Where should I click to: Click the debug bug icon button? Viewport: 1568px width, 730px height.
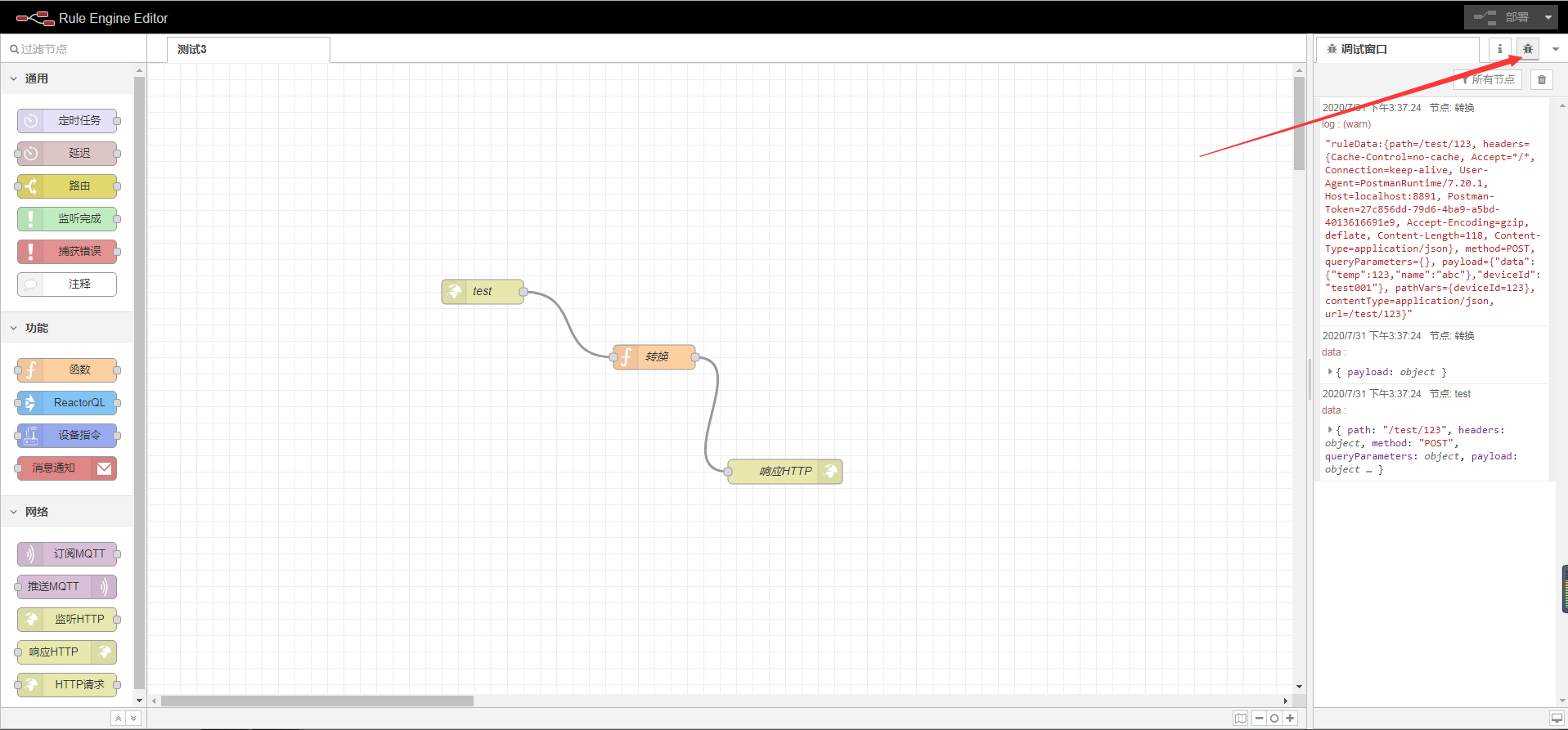[x=1527, y=49]
